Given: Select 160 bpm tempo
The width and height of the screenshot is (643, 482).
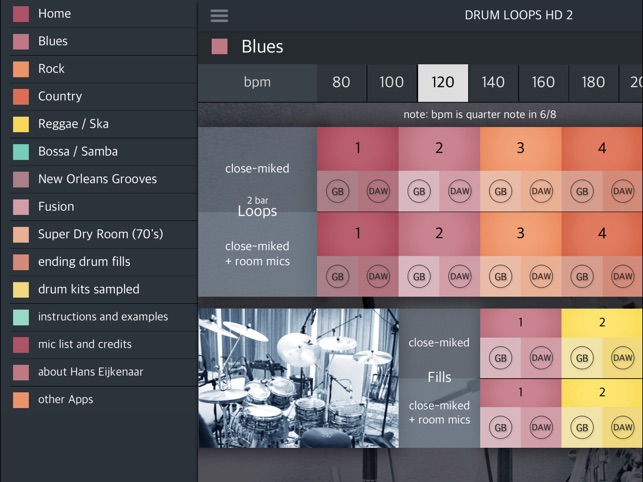Looking at the screenshot, I should [x=543, y=82].
